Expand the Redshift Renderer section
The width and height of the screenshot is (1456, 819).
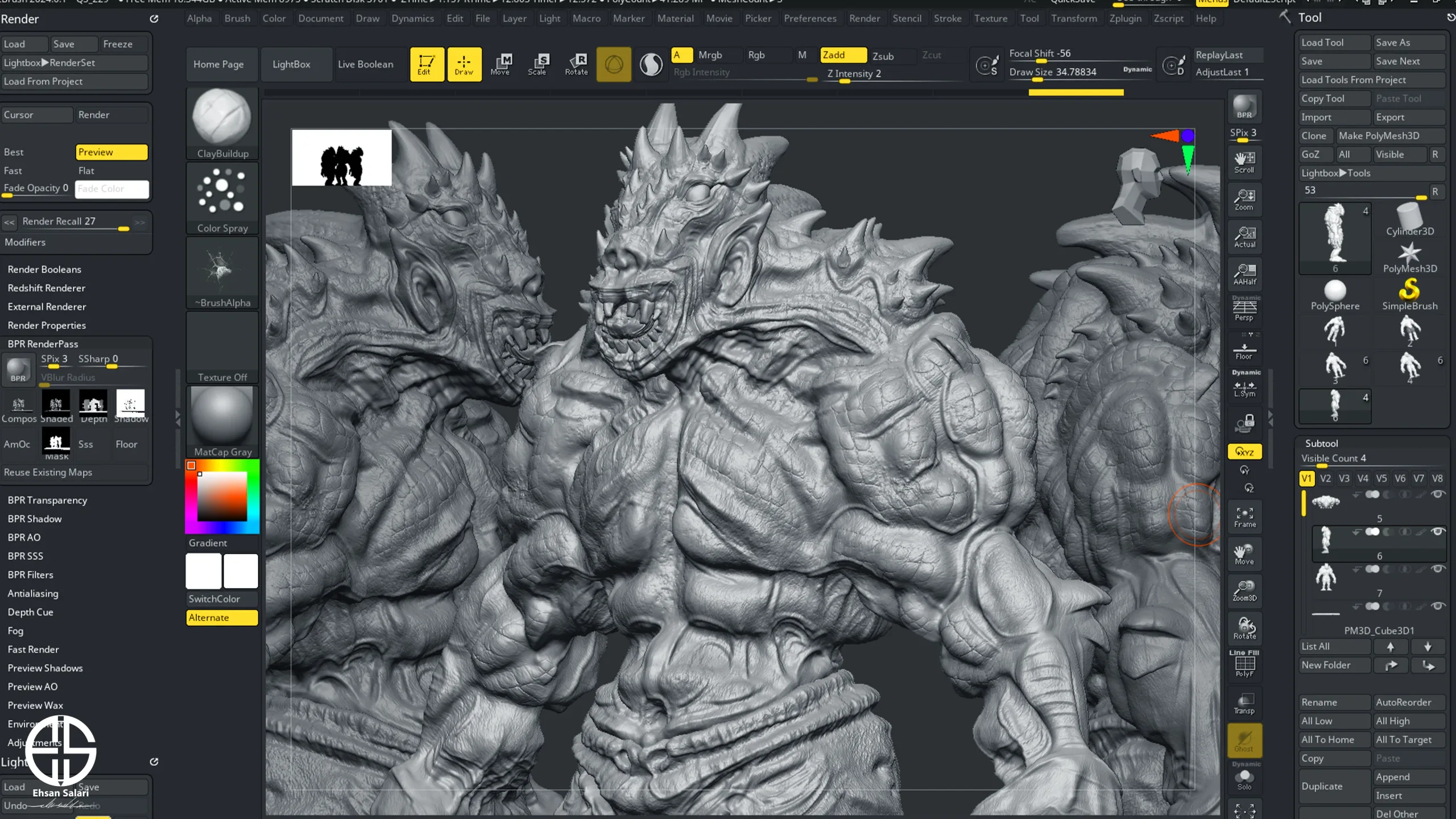pyautogui.click(x=47, y=288)
